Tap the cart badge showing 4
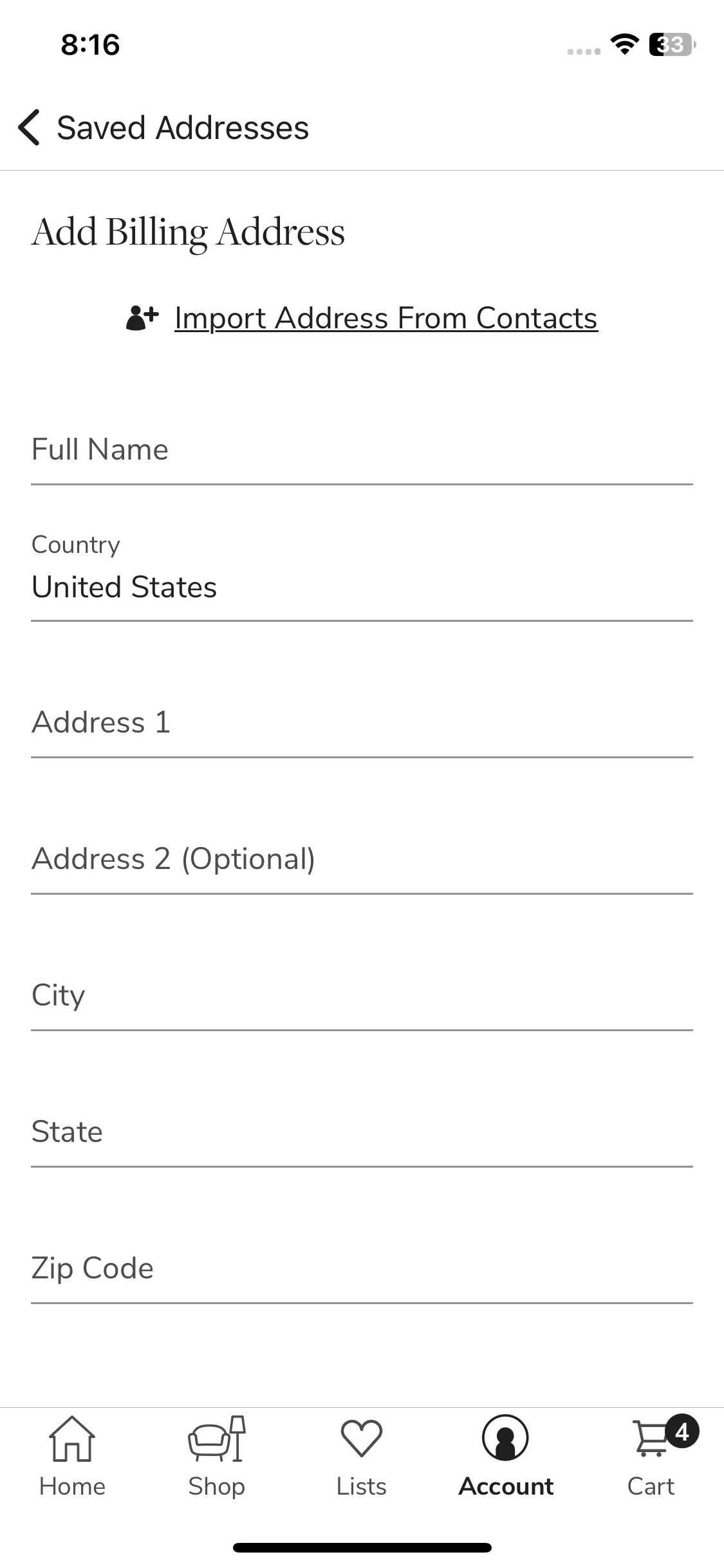The height and width of the screenshot is (1568, 724). (x=682, y=1432)
